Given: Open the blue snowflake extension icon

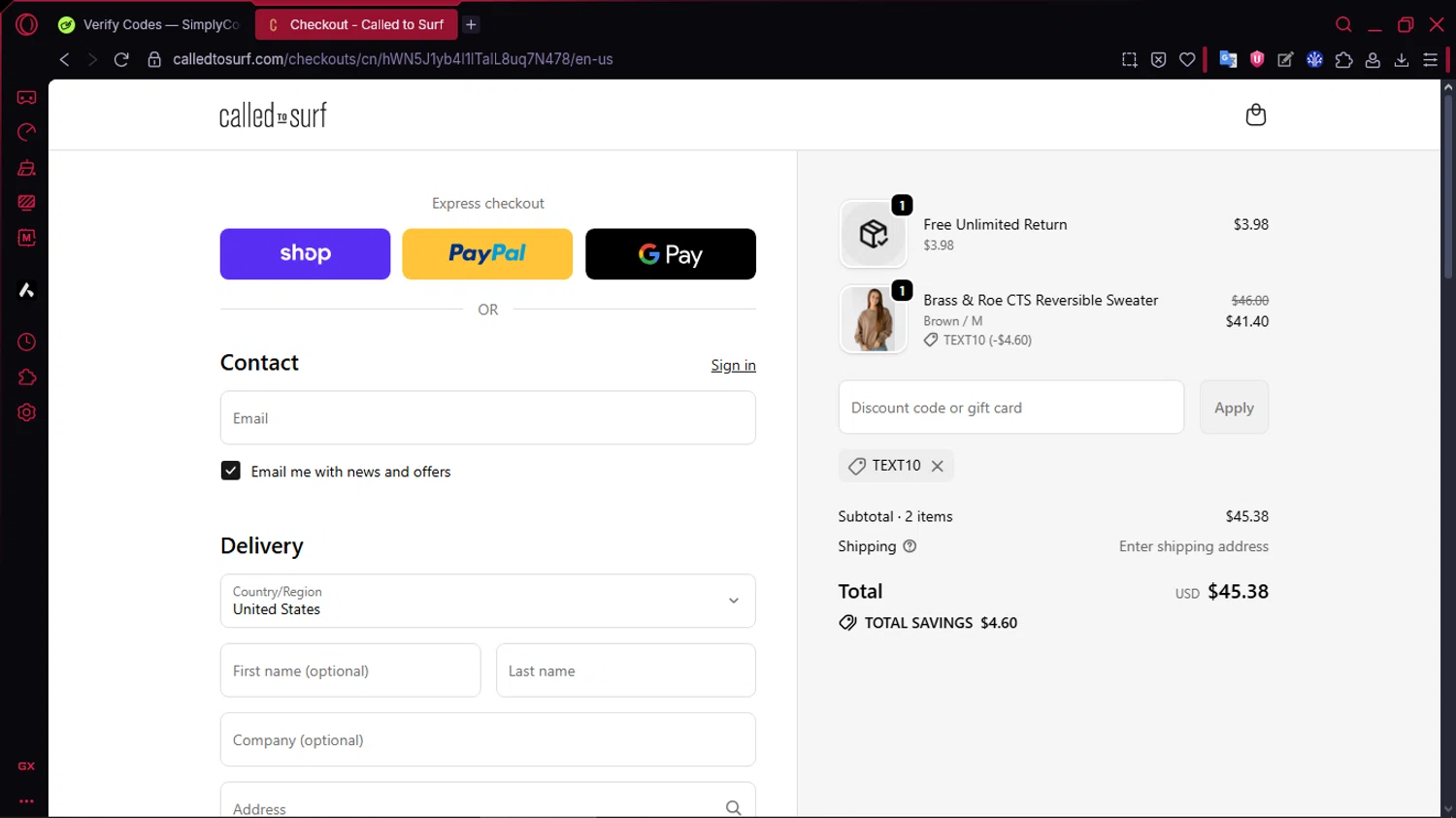Looking at the screenshot, I should click(x=1314, y=59).
